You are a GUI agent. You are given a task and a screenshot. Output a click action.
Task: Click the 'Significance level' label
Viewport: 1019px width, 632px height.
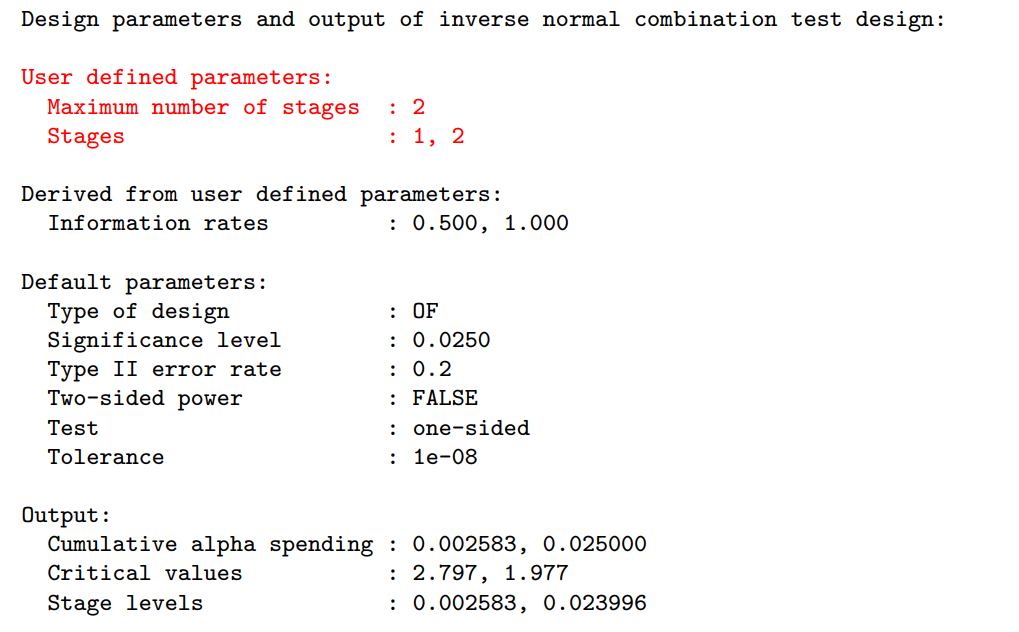[164, 340]
